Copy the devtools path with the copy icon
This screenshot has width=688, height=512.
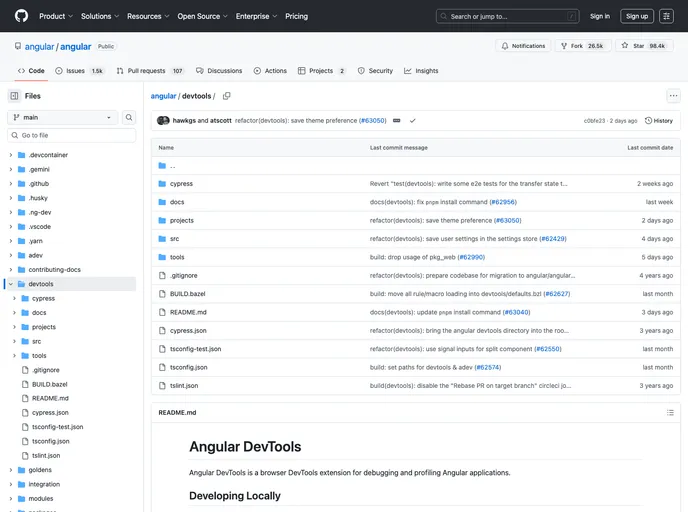pyautogui.click(x=226, y=96)
